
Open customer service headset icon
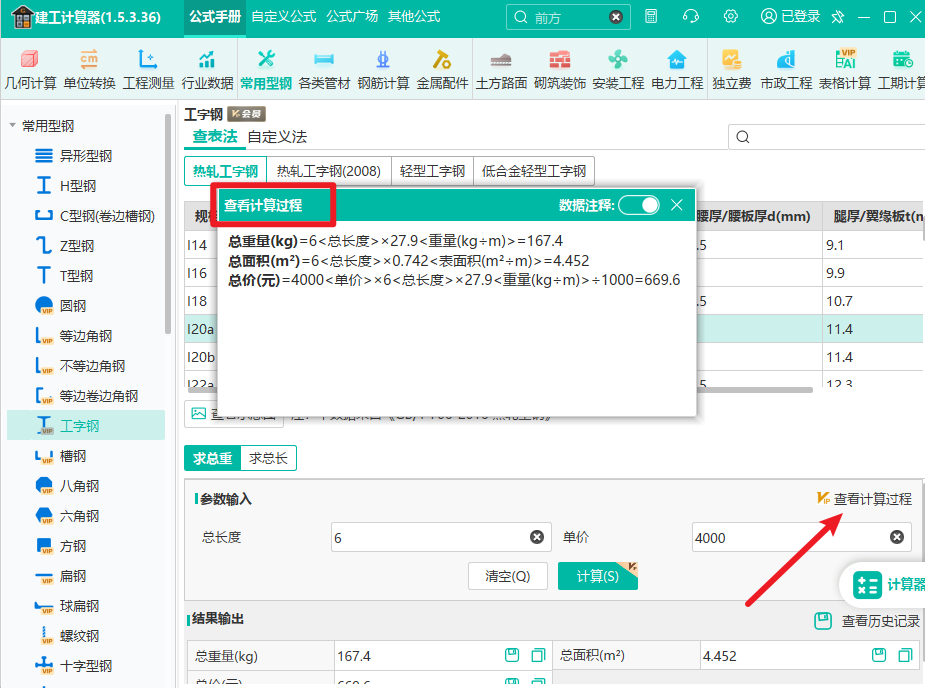691,17
